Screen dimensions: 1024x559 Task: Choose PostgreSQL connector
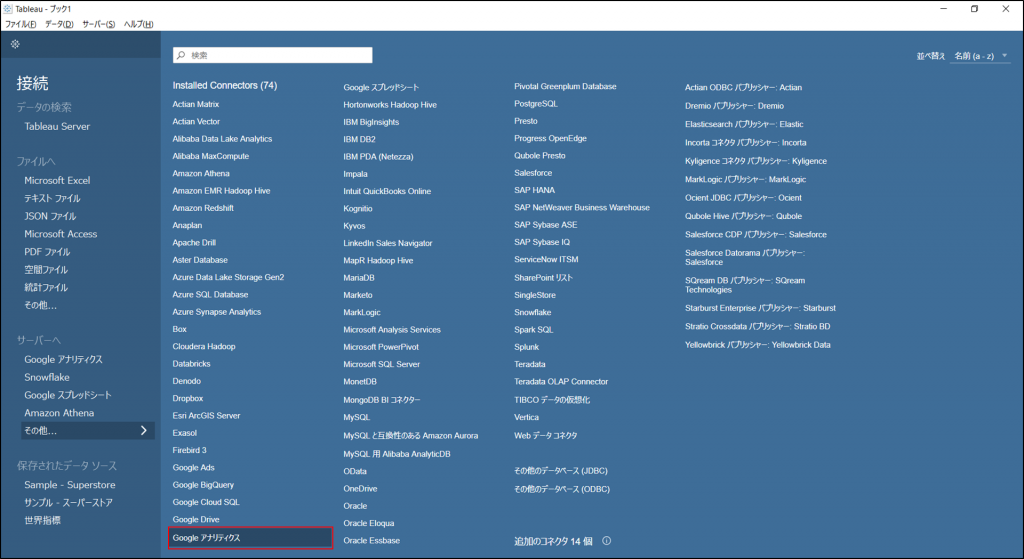(536, 104)
